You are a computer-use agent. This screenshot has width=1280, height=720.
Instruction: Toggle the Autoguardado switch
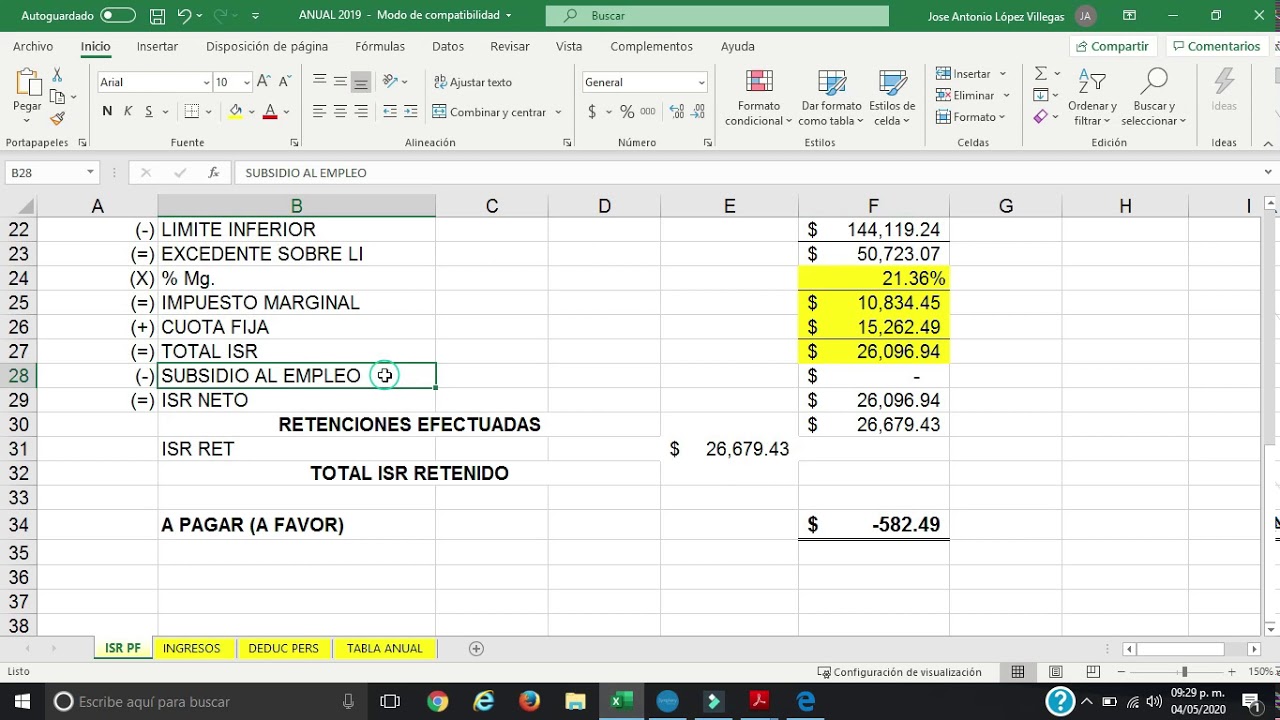pyautogui.click(x=118, y=16)
